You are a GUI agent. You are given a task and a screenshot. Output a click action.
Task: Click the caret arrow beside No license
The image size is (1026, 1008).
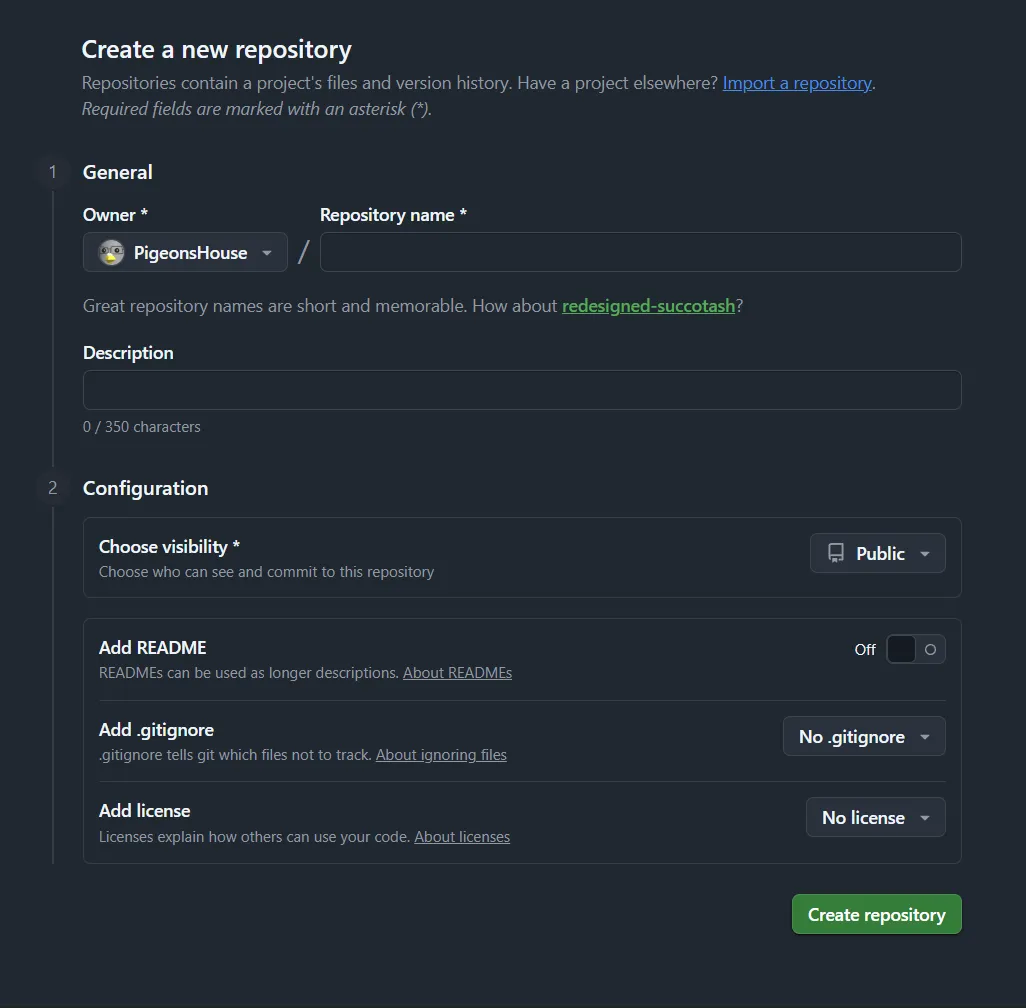click(x=925, y=818)
